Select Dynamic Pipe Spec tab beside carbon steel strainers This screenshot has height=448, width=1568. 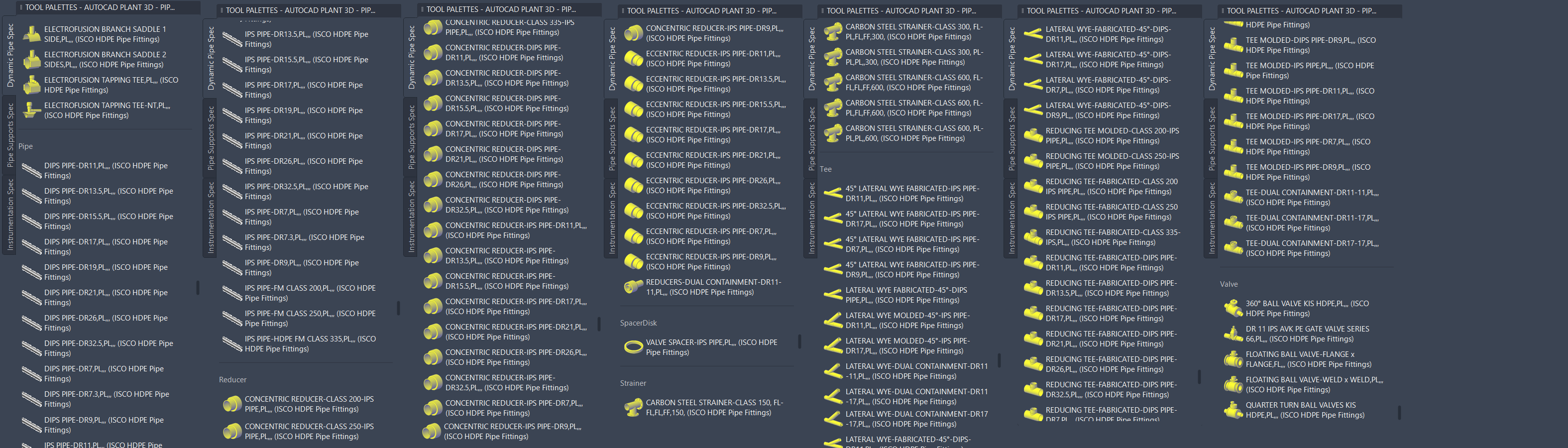tap(812, 58)
